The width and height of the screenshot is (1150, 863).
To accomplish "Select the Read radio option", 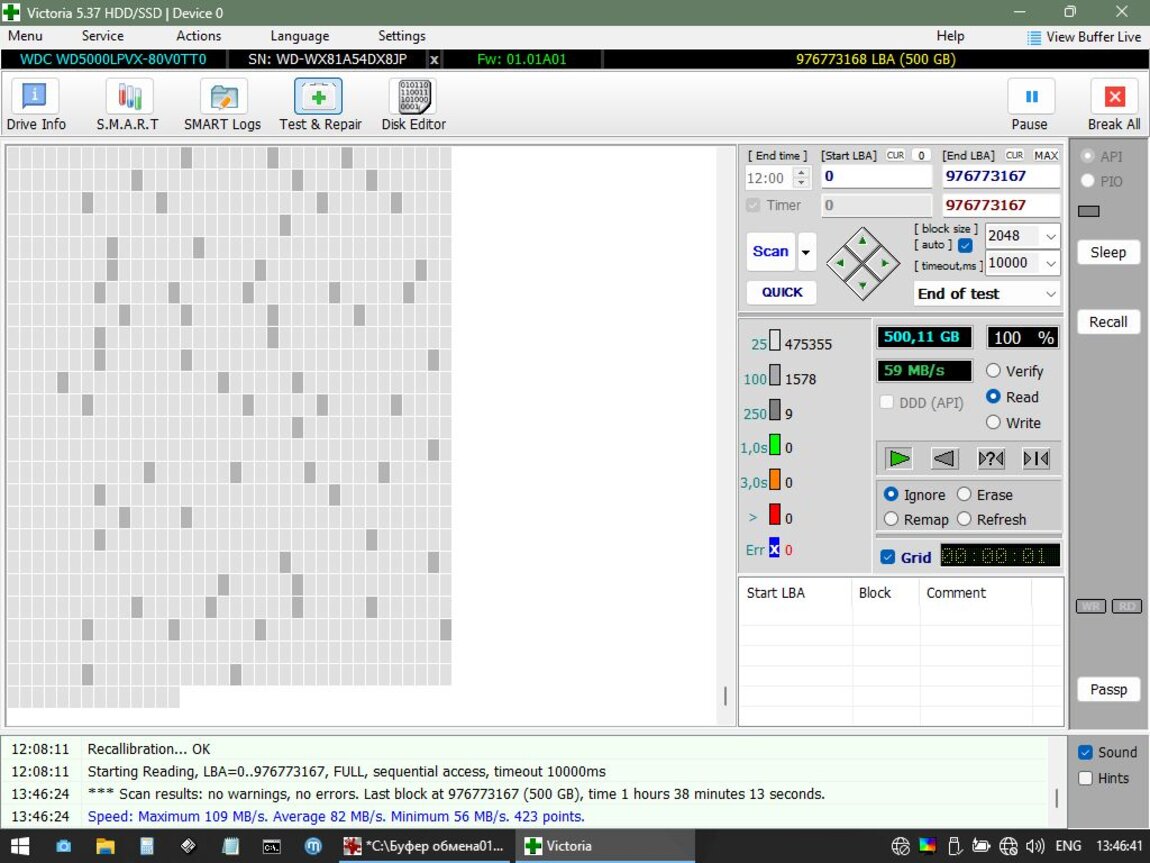I will [993, 397].
